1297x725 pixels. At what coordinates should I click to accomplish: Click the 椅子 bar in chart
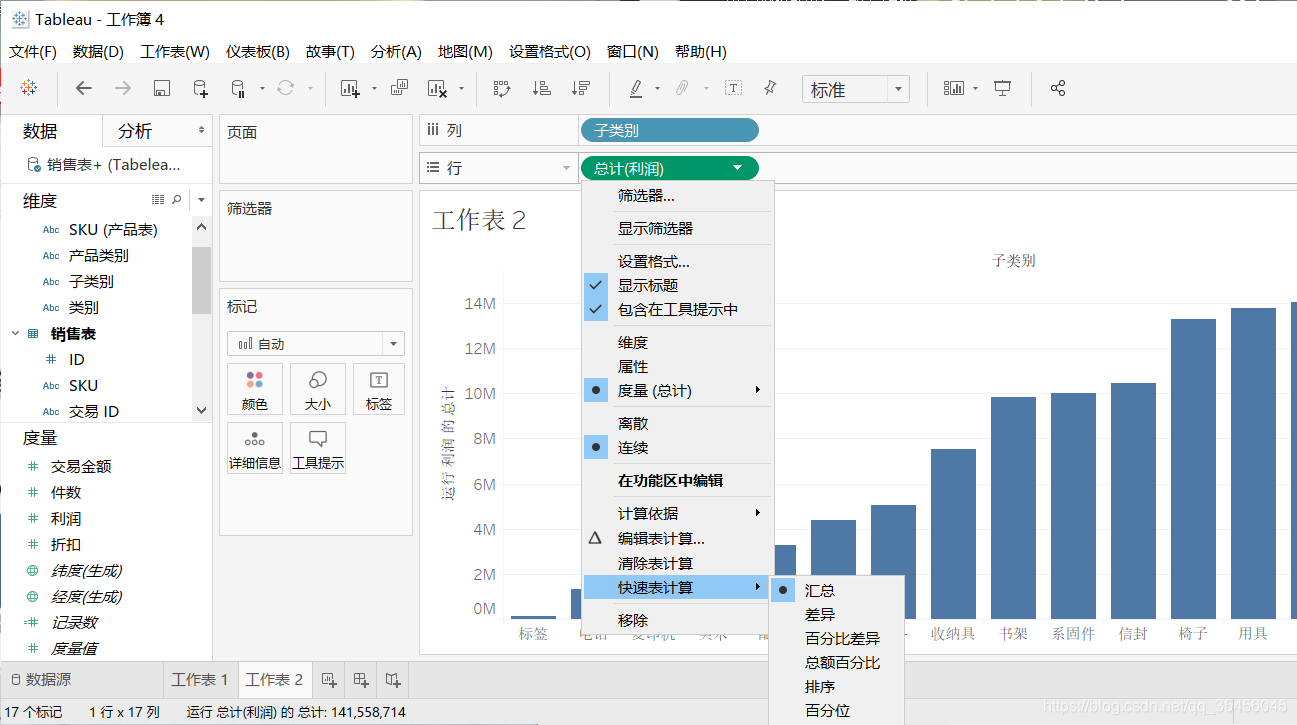(x=1193, y=469)
